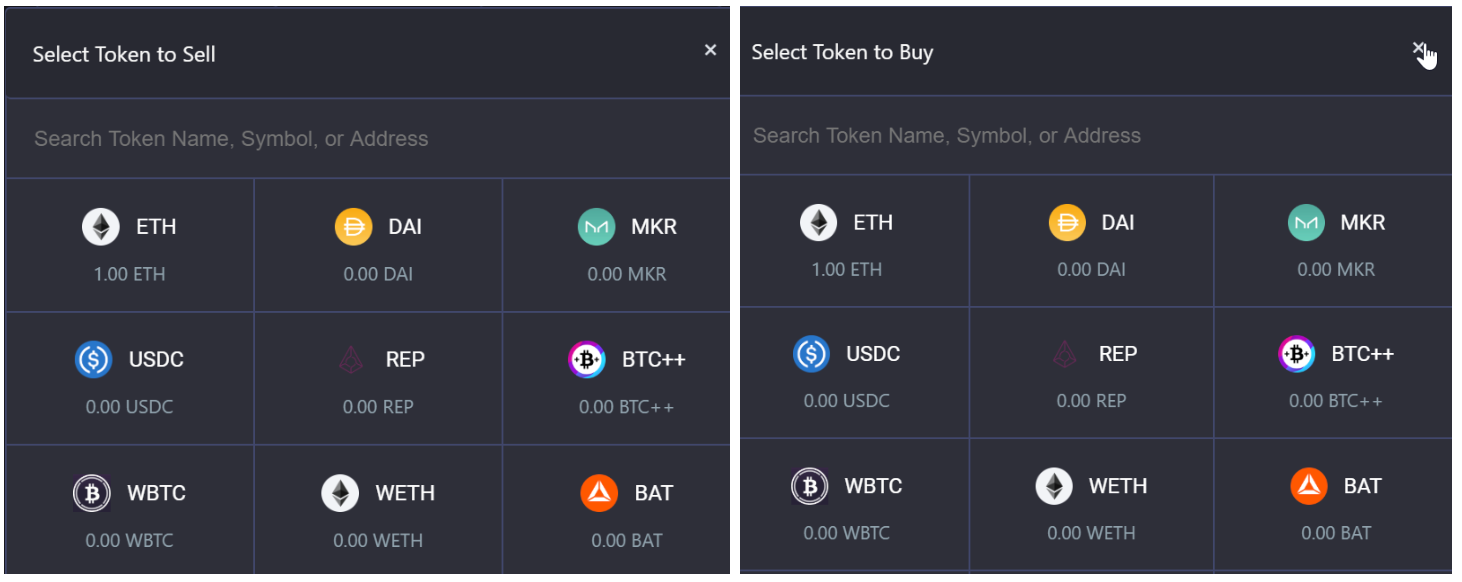Select WETH icon in the Sell panel
The width and height of the screenshot is (1462, 582).
[x=340, y=493]
